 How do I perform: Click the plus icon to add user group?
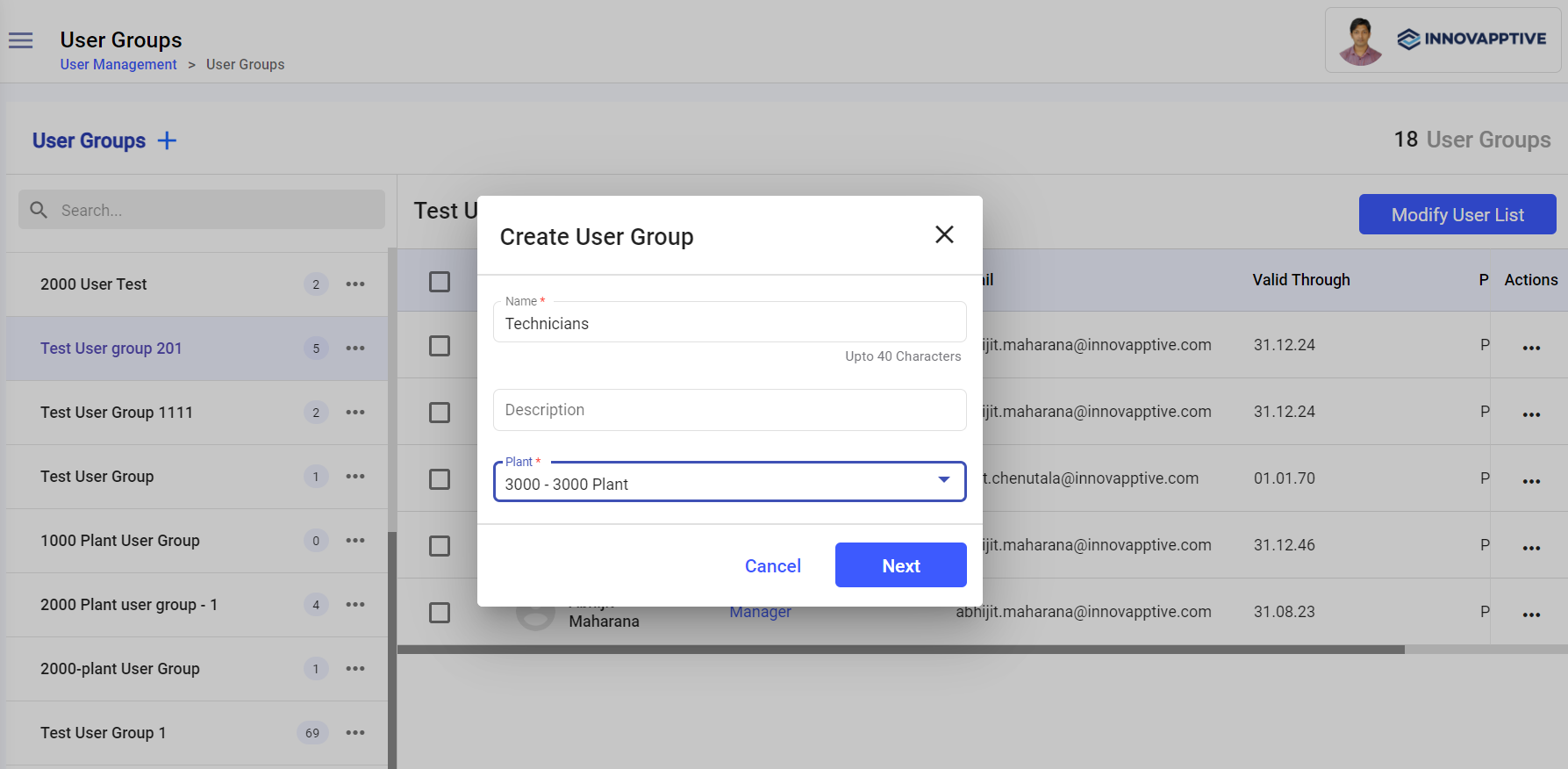pyautogui.click(x=167, y=140)
